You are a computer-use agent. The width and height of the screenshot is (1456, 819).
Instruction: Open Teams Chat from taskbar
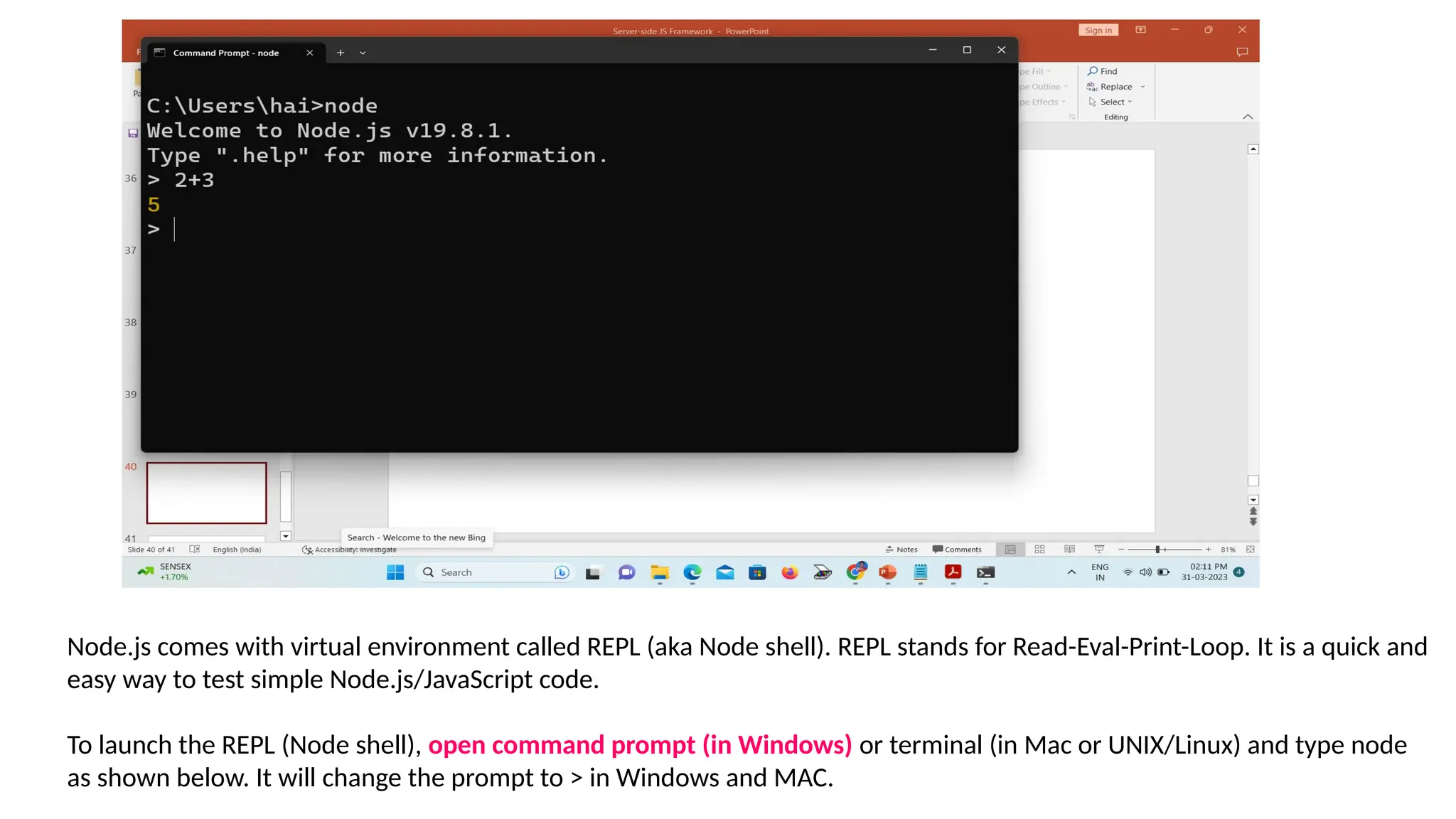coord(626,572)
